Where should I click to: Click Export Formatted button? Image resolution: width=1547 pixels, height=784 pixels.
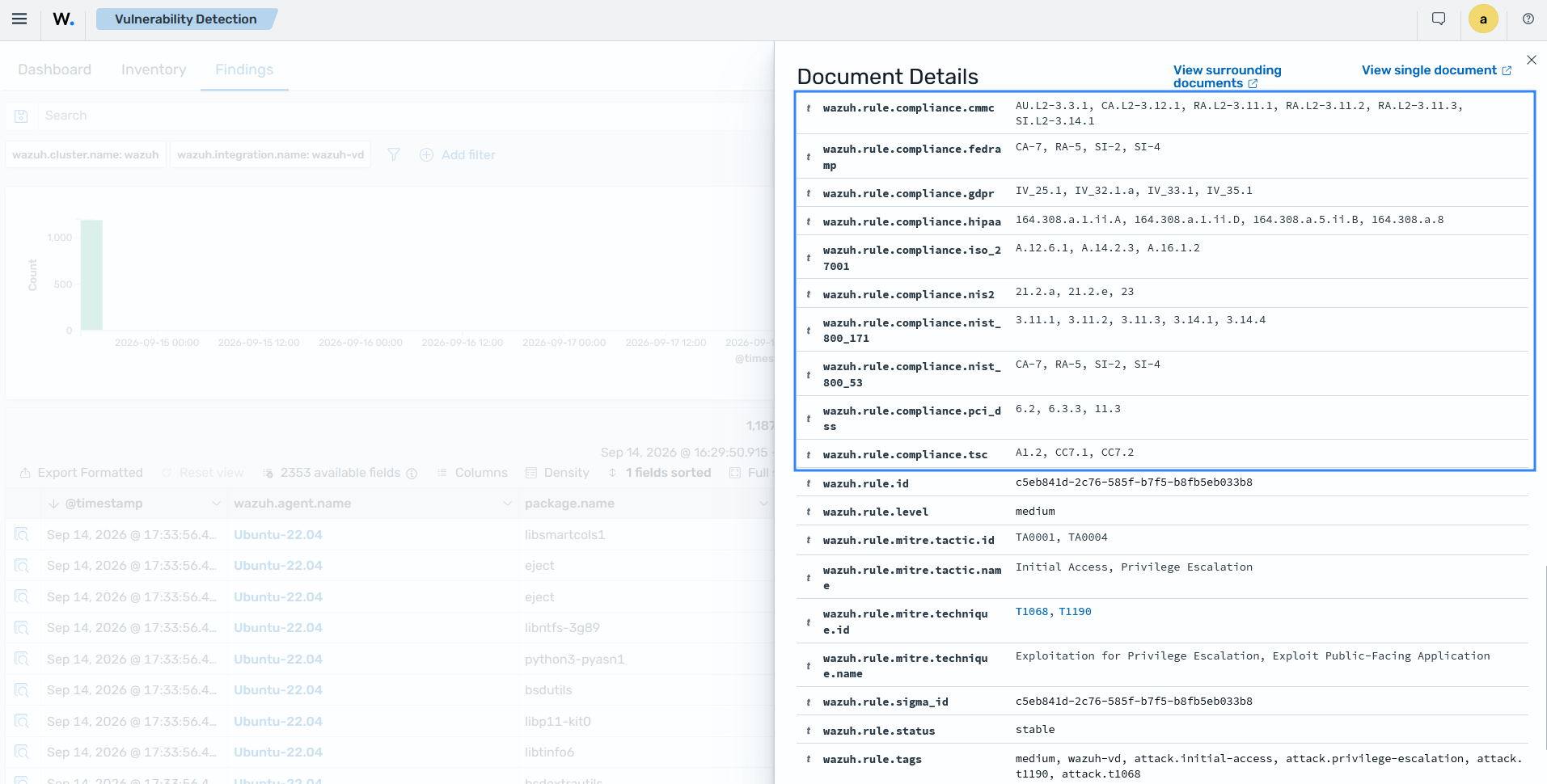81,473
